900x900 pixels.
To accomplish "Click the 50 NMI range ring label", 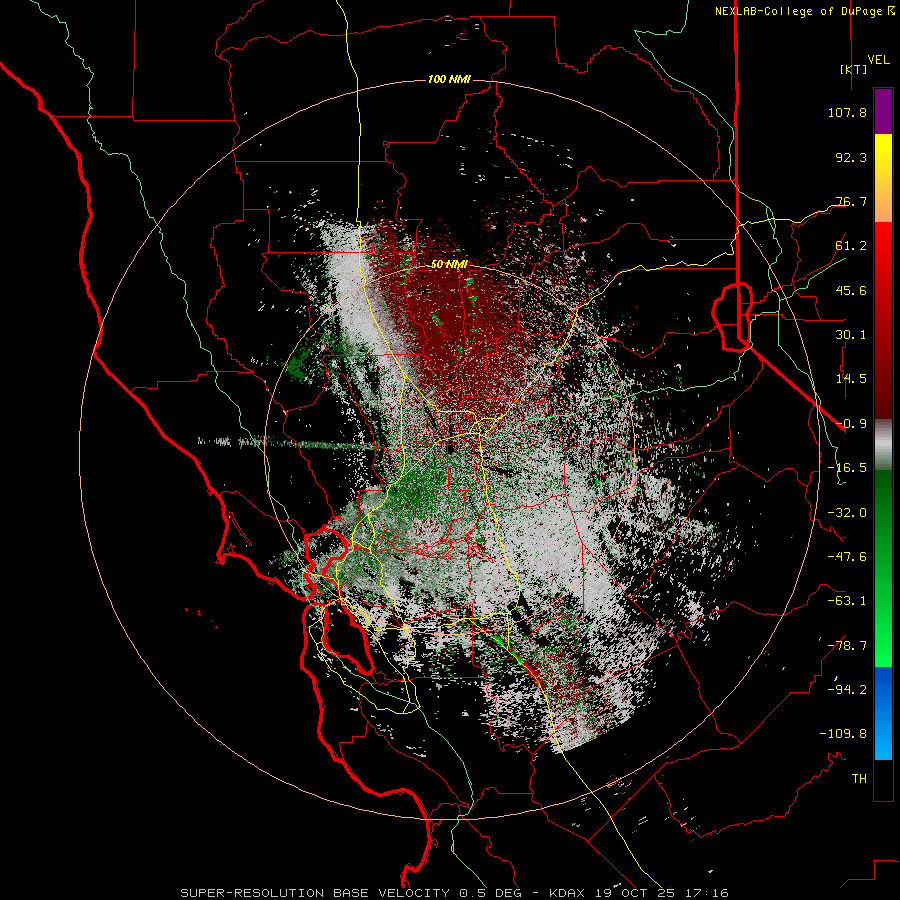I will pyautogui.click(x=449, y=265).
